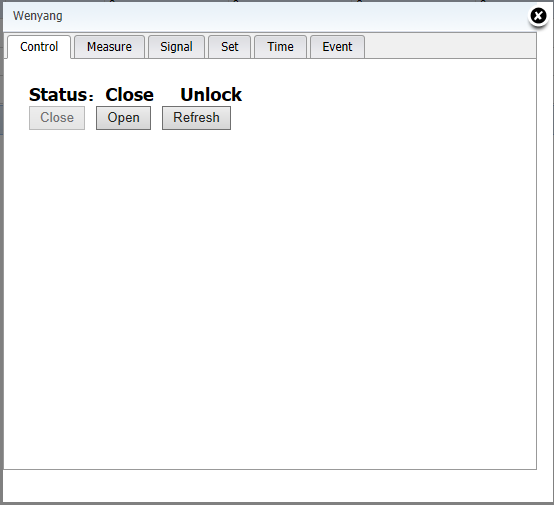This screenshot has height=505, width=554.
Task: Select the Set tab
Action: click(x=230, y=47)
